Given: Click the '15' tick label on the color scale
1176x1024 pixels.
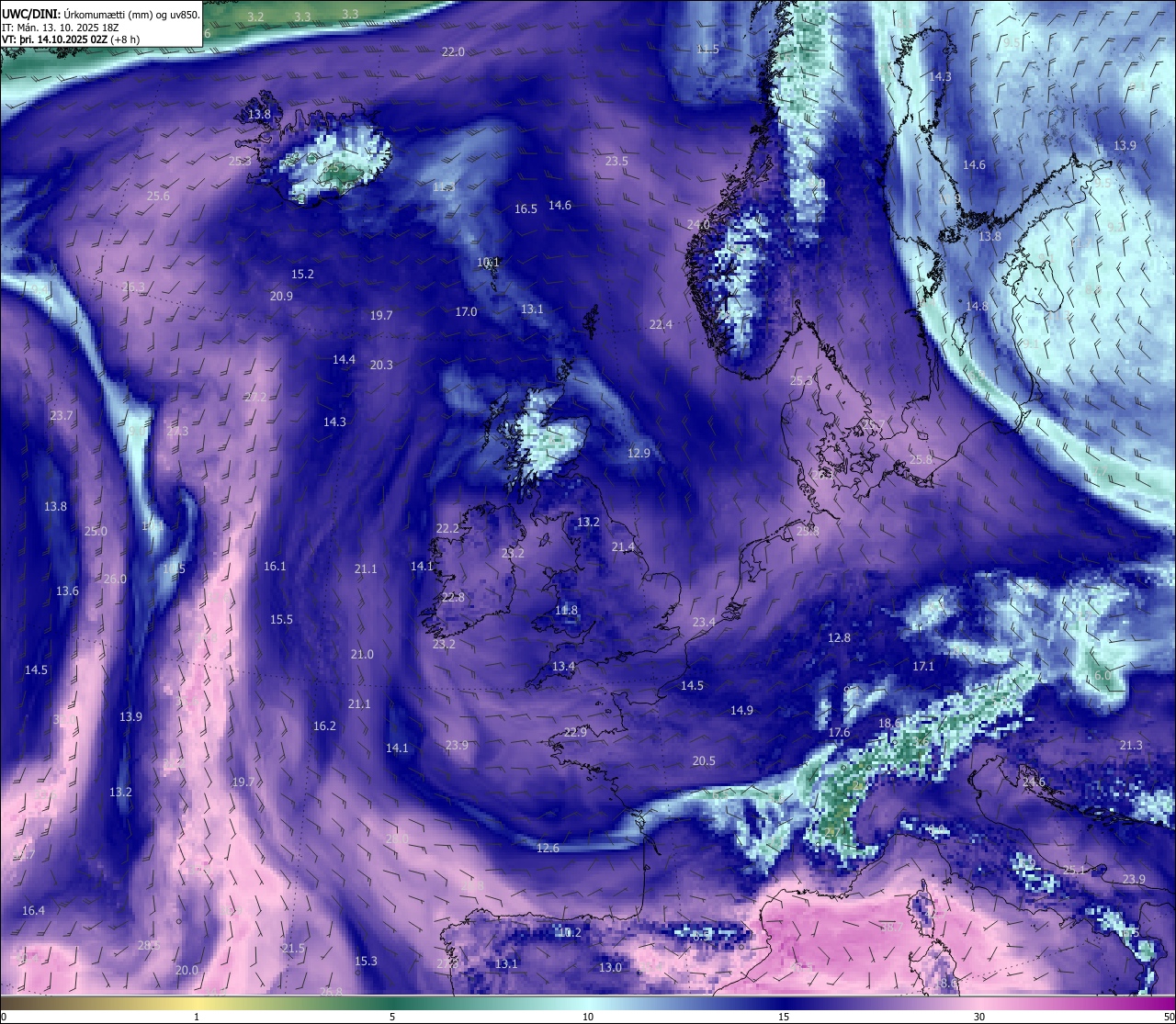Looking at the screenshot, I should (784, 1017).
